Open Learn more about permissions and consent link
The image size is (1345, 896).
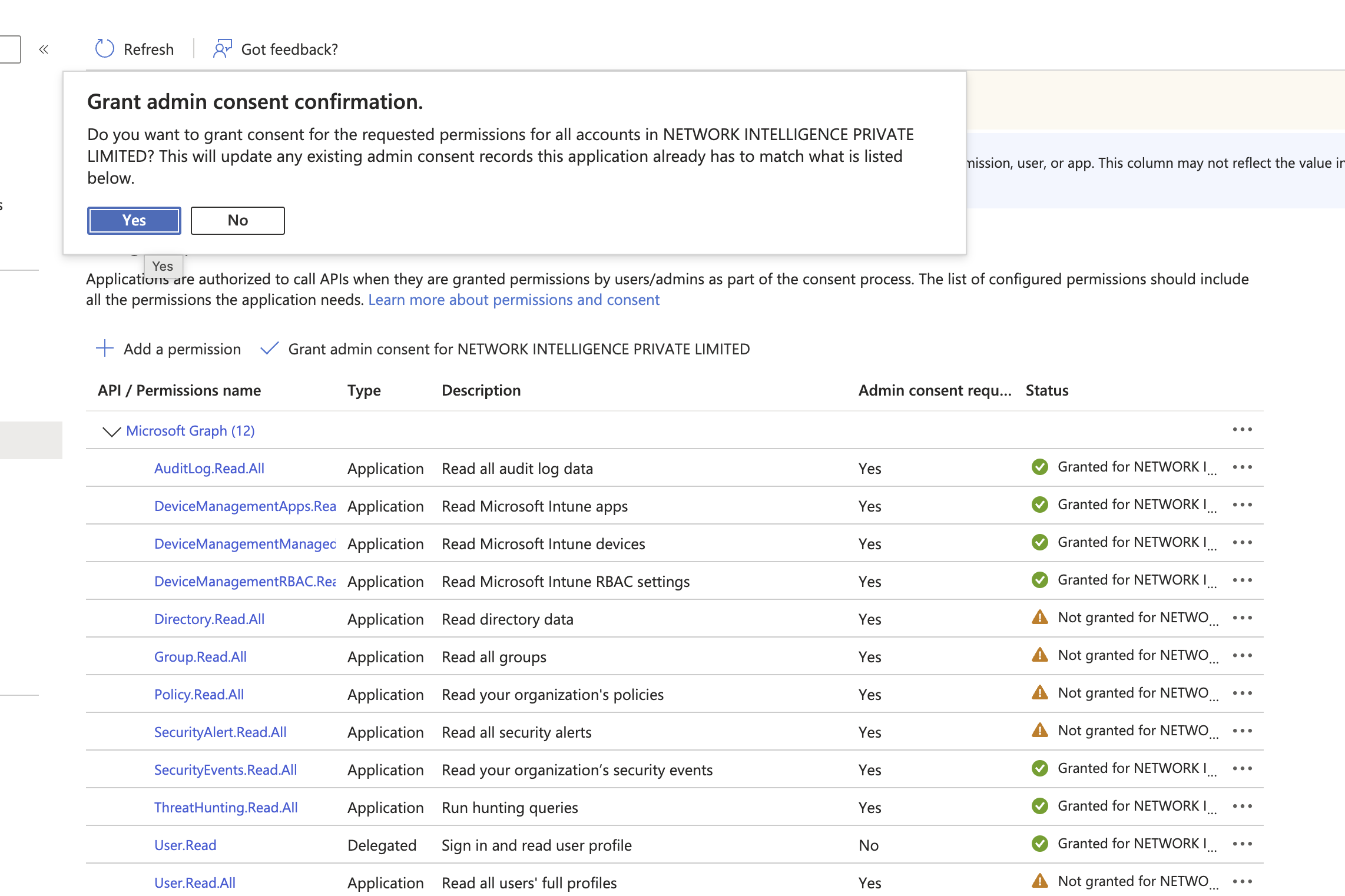click(514, 300)
